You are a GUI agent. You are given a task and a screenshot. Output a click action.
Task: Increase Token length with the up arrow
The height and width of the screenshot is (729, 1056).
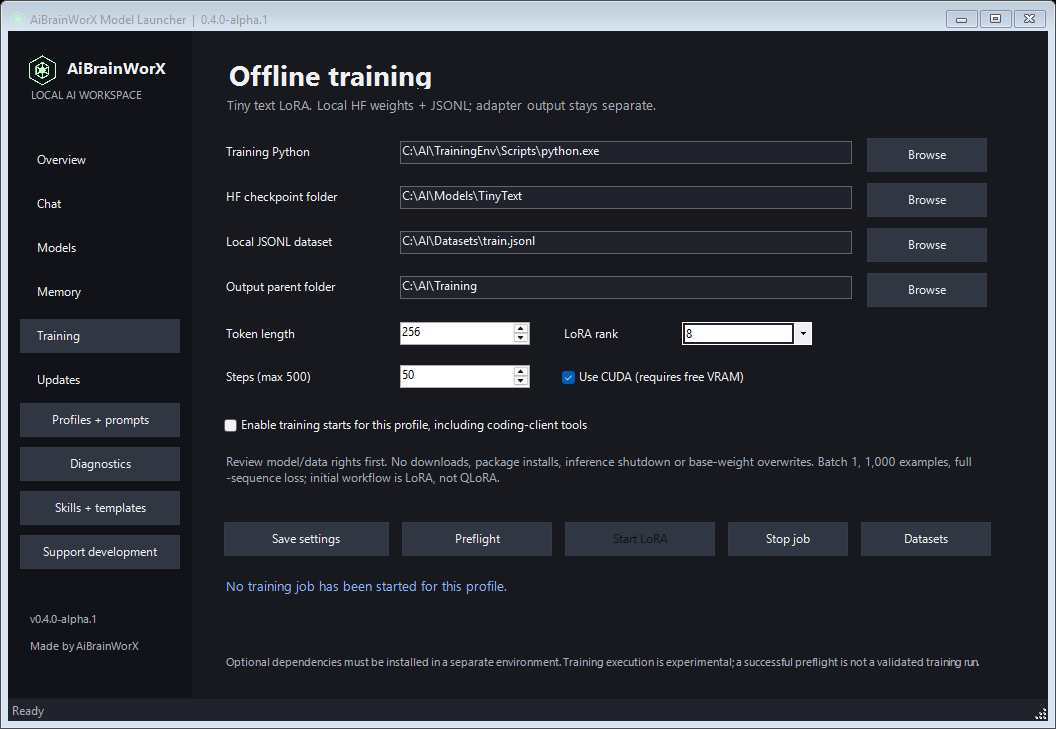click(x=521, y=328)
